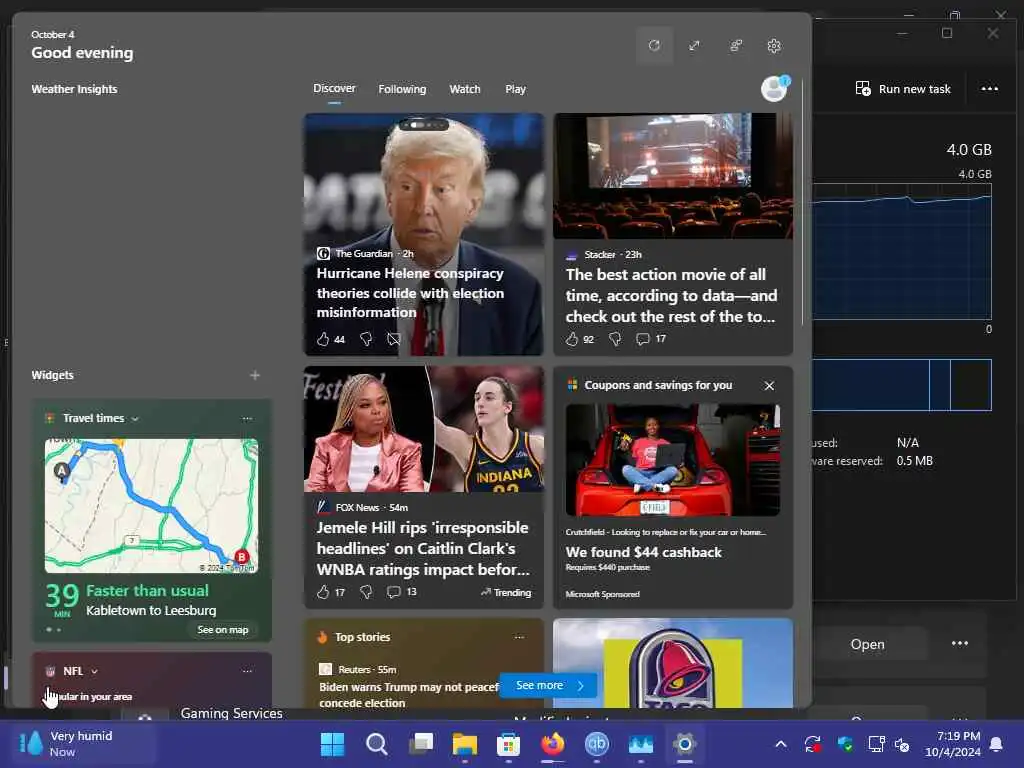1024x768 pixels.
Task: Open Travel times widget more options
Action: click(x=247, y=418)
